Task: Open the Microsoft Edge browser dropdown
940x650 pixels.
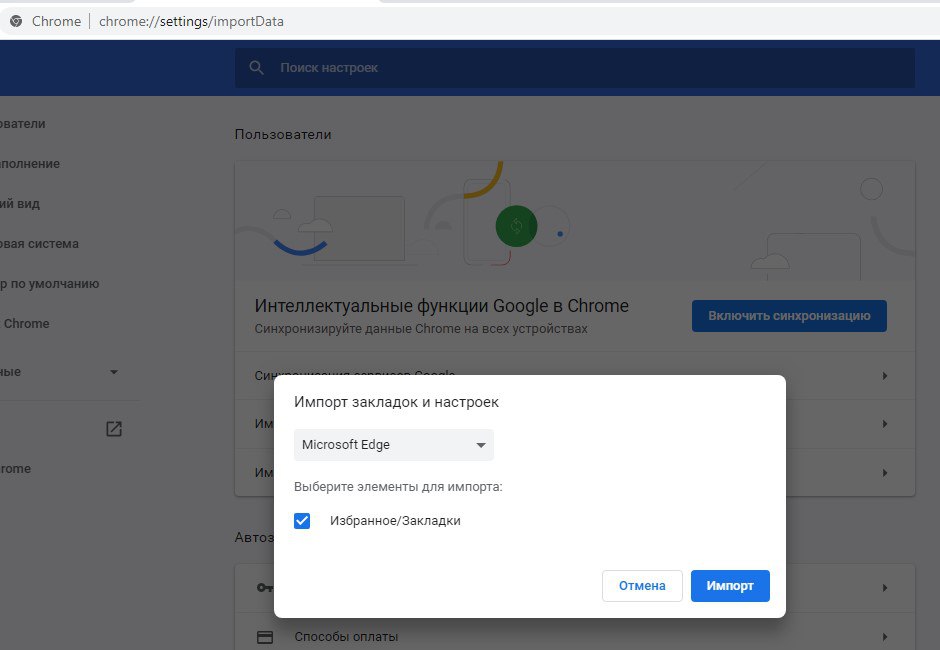Action: pyautogui.click(x=394, y=445)
